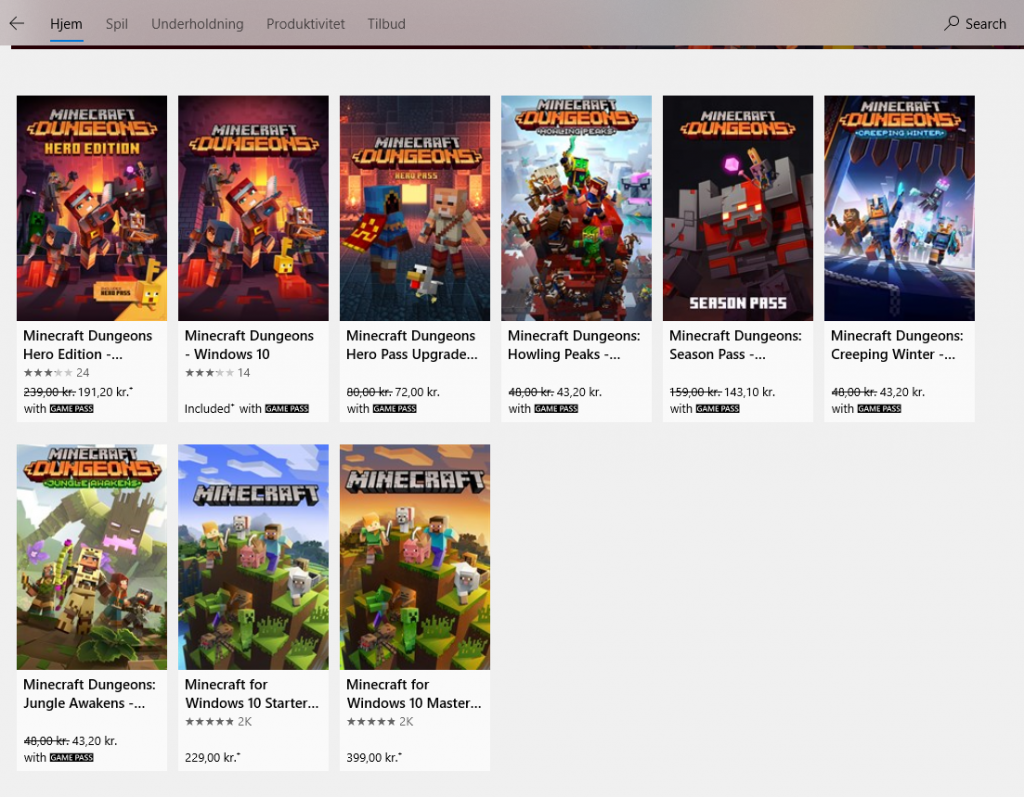Click the struck-through 239,00 kr. price
Image resolution: width=1024 pixels, height=797 pixels.
point(50,392)
